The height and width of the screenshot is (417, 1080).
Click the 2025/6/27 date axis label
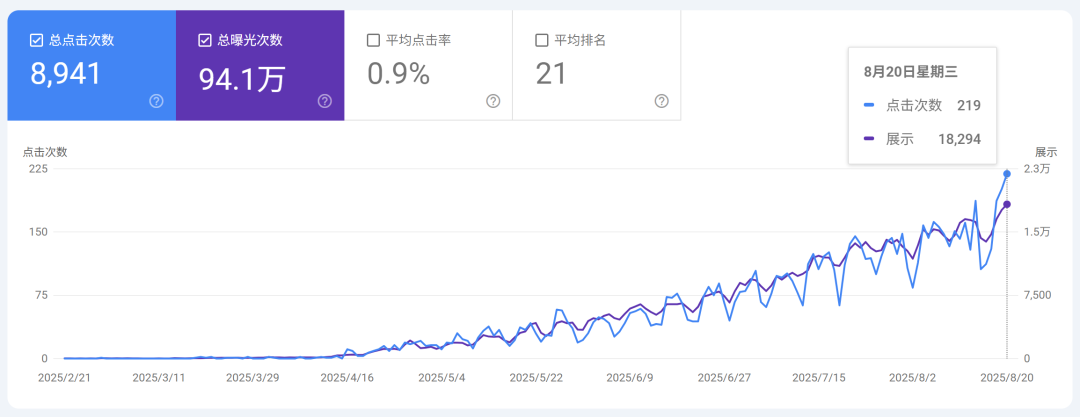[x=725, y=378]
